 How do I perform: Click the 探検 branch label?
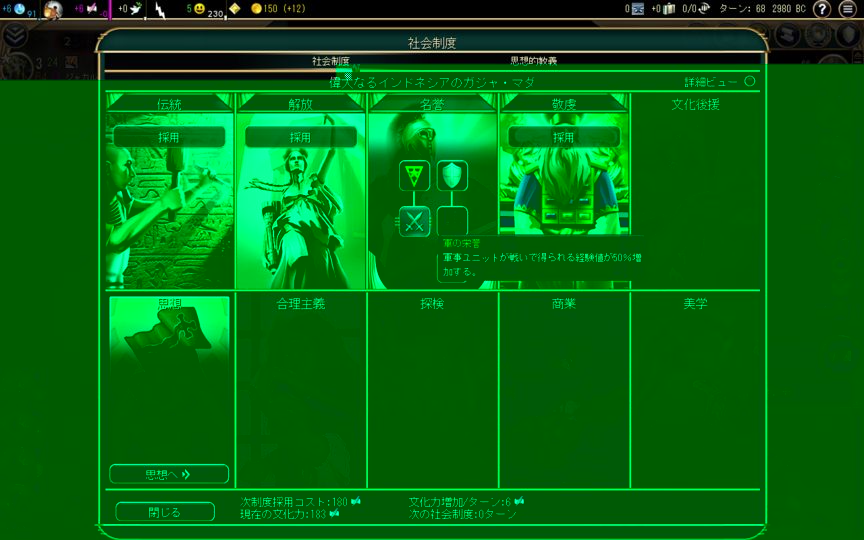432,303
